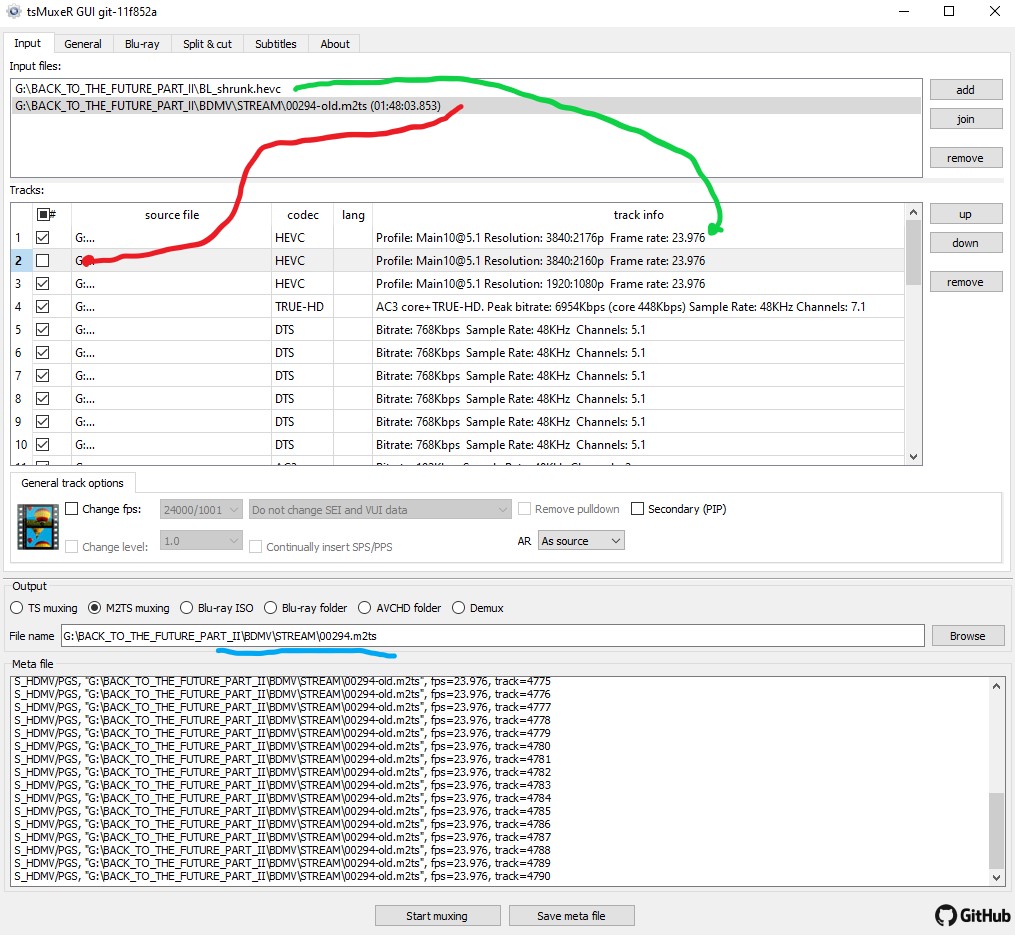Uncheck track 5 DTS checkbox
The height and width of the screenshot is (935, 1015).
coord(43,330)
